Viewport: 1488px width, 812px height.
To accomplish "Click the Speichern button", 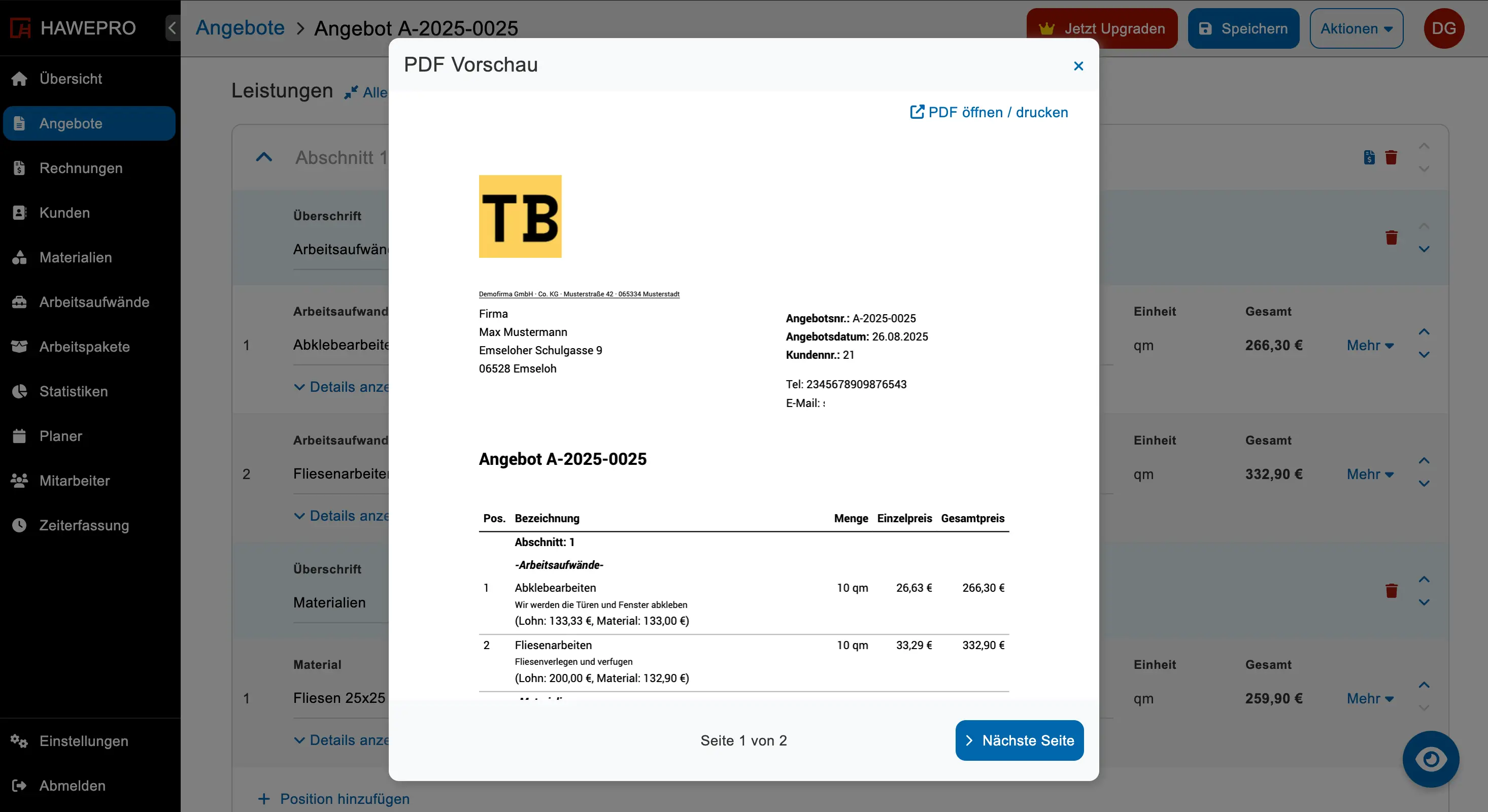I will (x=1243, y=28).
